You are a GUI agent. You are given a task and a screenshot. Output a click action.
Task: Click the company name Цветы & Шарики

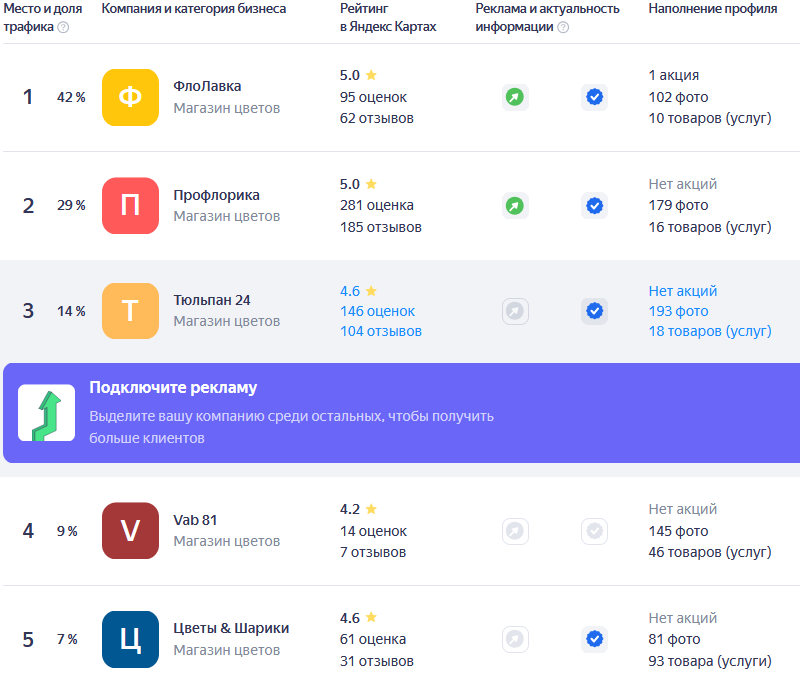click(x=231, y=628)
